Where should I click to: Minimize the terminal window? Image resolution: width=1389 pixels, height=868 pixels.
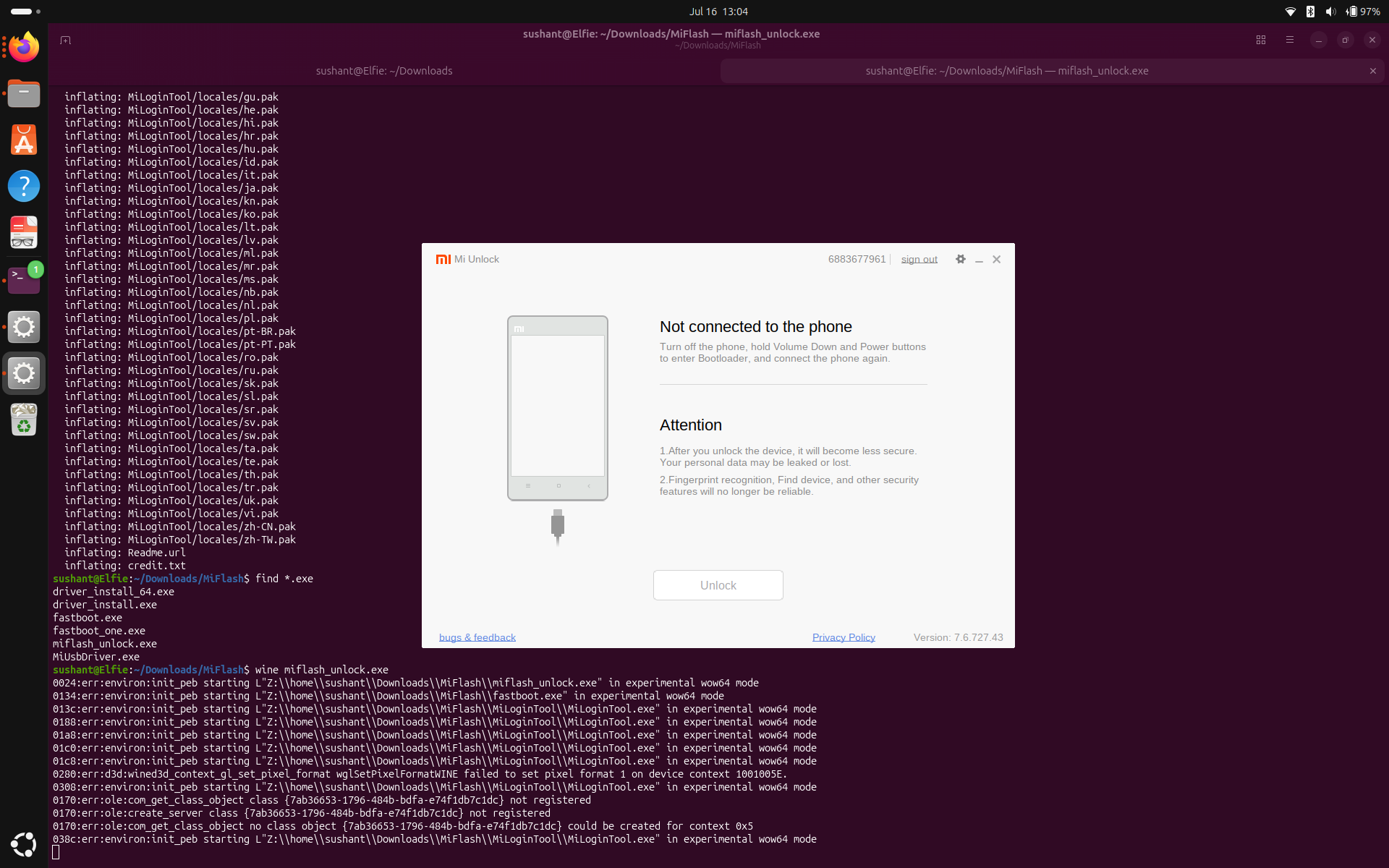coord(1318,40)
